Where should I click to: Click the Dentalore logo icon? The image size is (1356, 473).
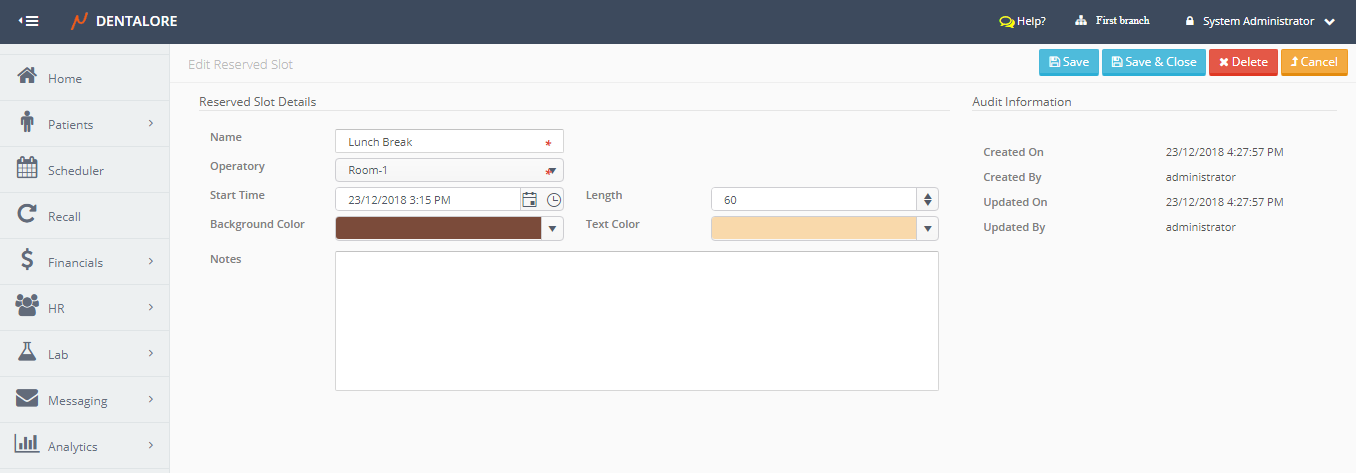[x=80, y=21]
